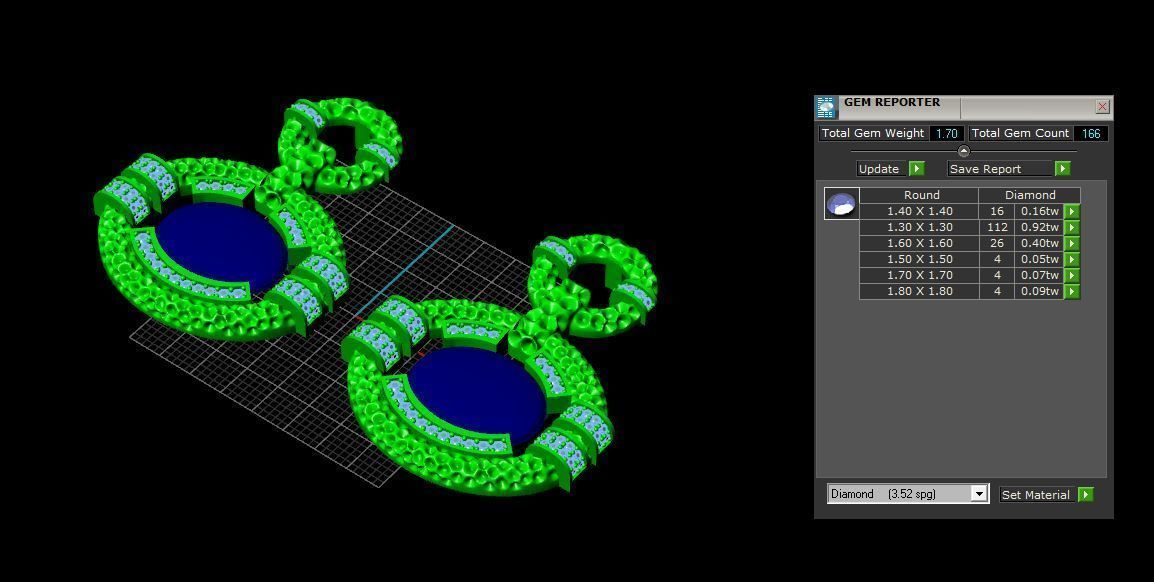Click the green arrow for the 0.09tw row
Image resolution: width=1154 pixels, height=582 pixels.
[x=1072, y=291]
